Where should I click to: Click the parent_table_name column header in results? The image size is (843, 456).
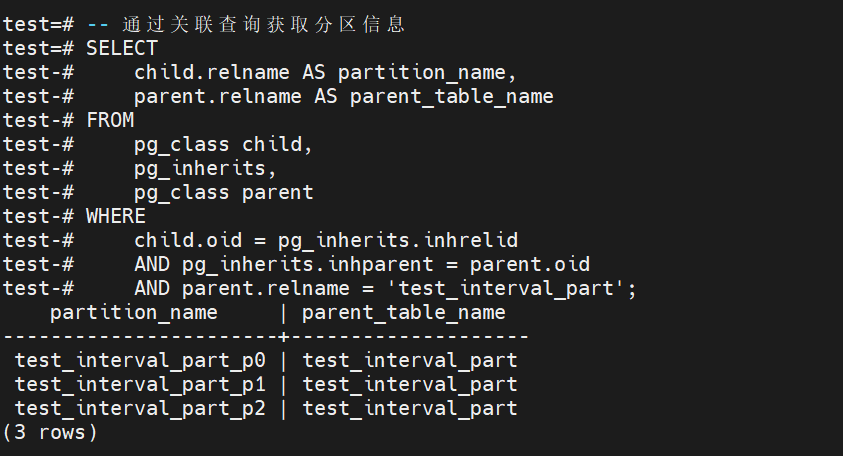click(x=403, y=313)
